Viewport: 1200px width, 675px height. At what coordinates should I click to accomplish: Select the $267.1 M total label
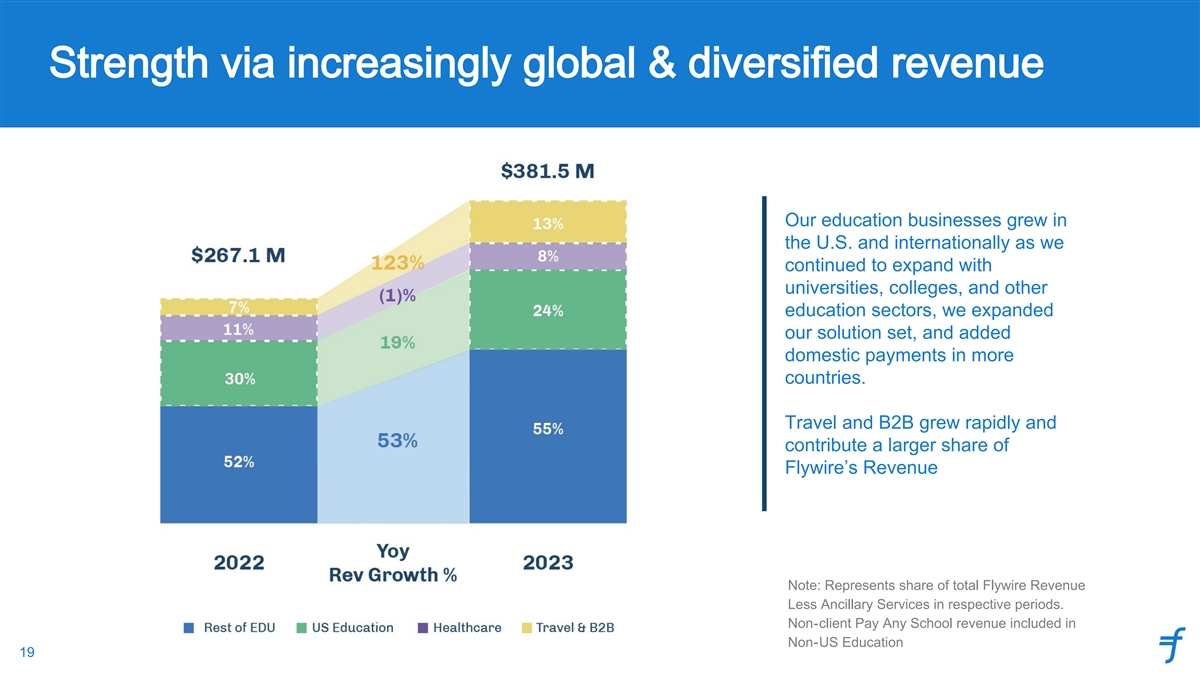(238, 255)
